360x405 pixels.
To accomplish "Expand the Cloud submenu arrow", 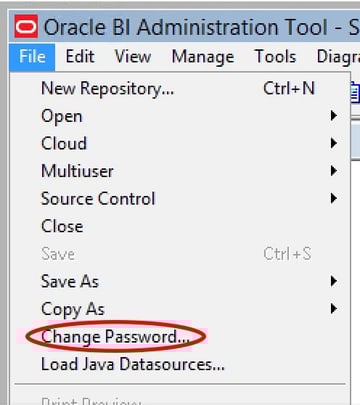I will point(333,144).
